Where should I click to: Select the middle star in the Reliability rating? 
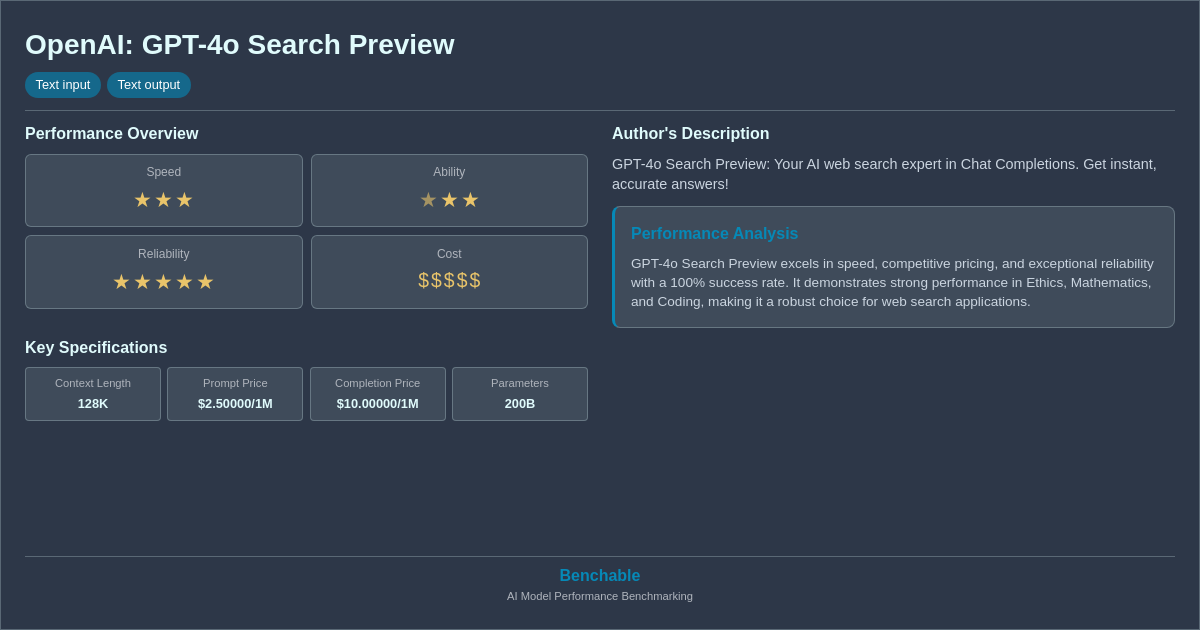(x=163, y=281)
